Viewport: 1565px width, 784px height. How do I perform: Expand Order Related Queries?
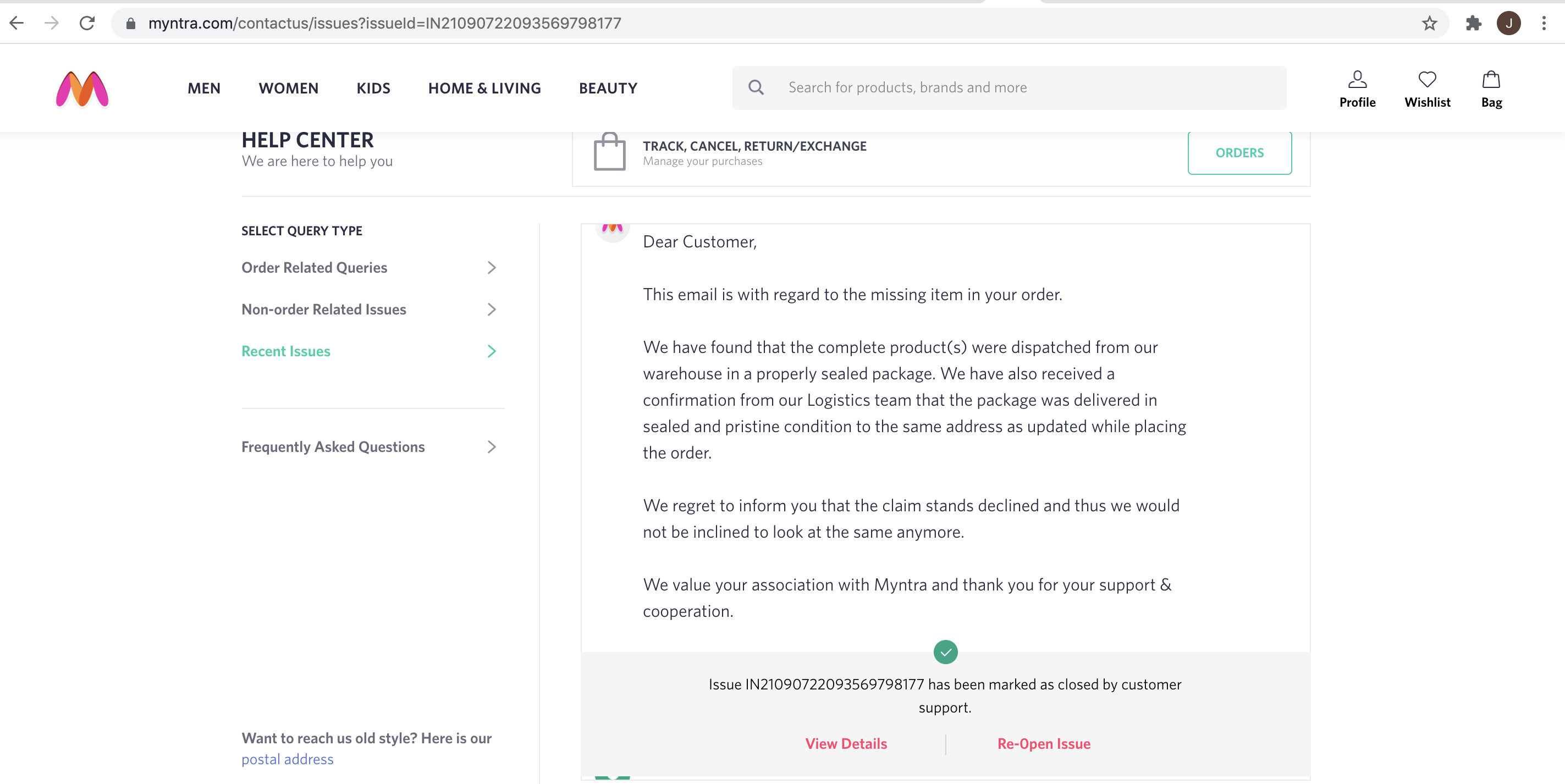pyautogui.click(x=368, y=268)
